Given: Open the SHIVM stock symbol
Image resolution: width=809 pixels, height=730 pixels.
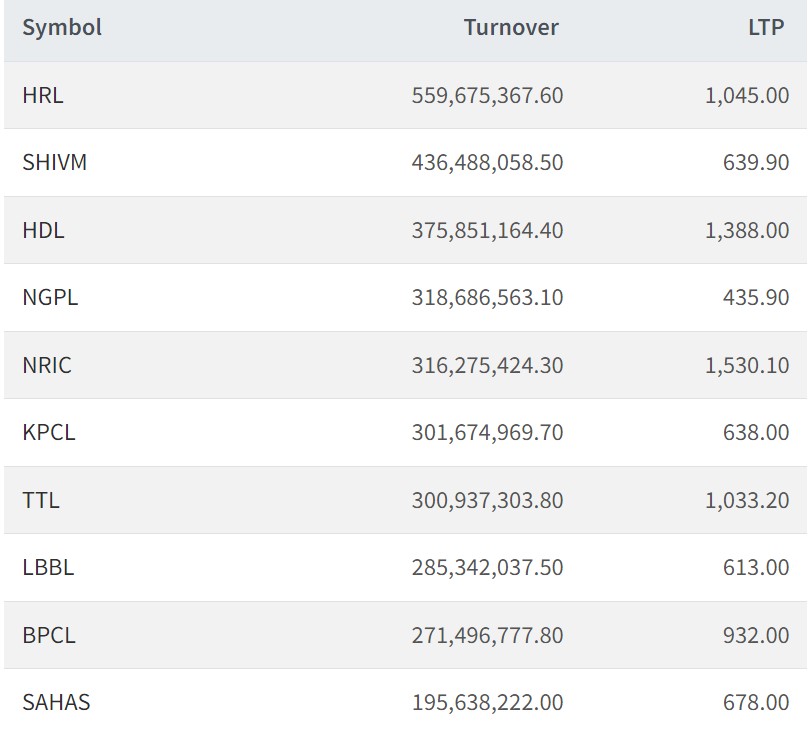Looking at the screenshot, I should 55,163.
